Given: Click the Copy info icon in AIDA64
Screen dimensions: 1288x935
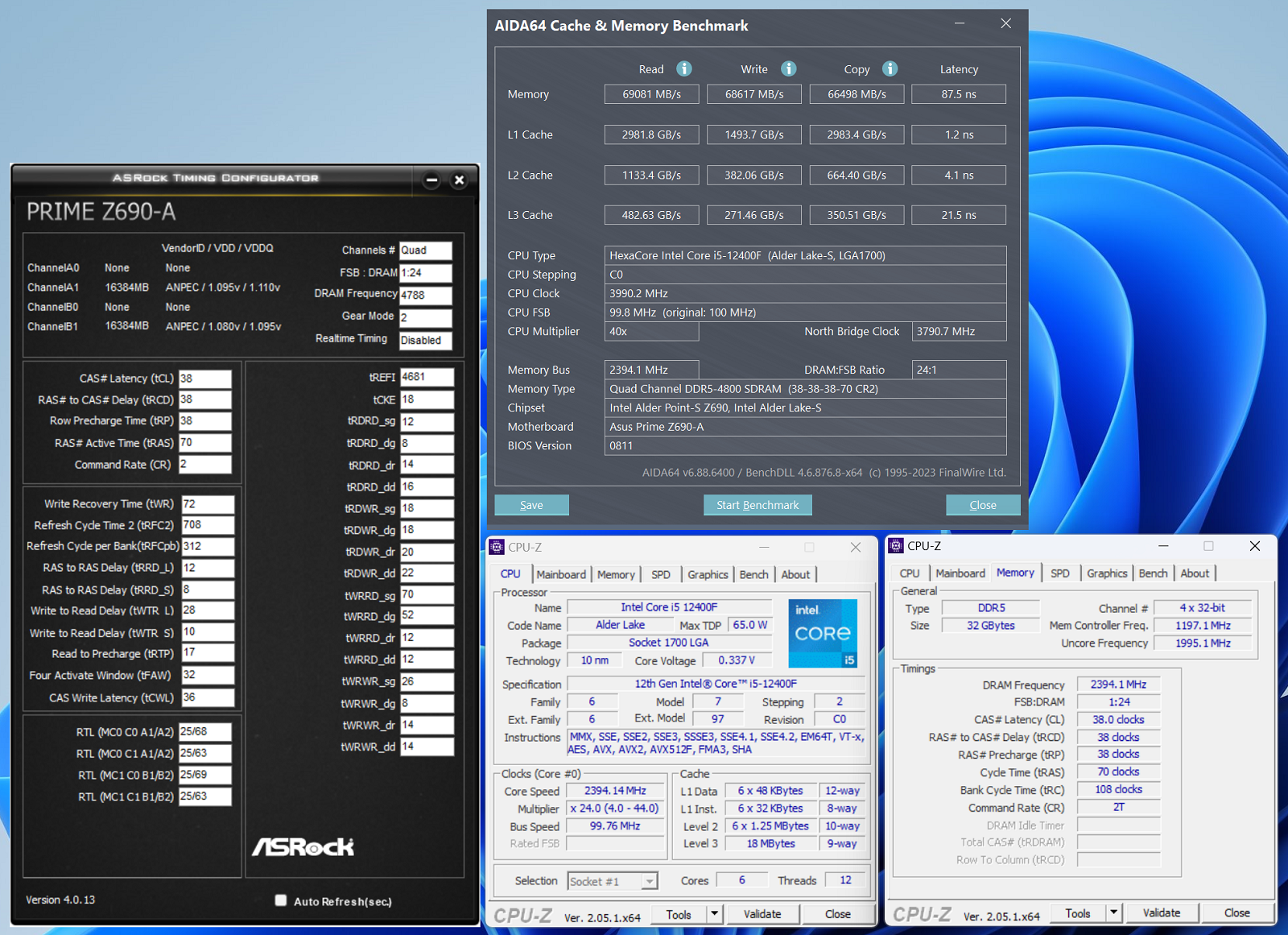Looking at the screenshot, I should pyautogui.click(x=890, y=68).
